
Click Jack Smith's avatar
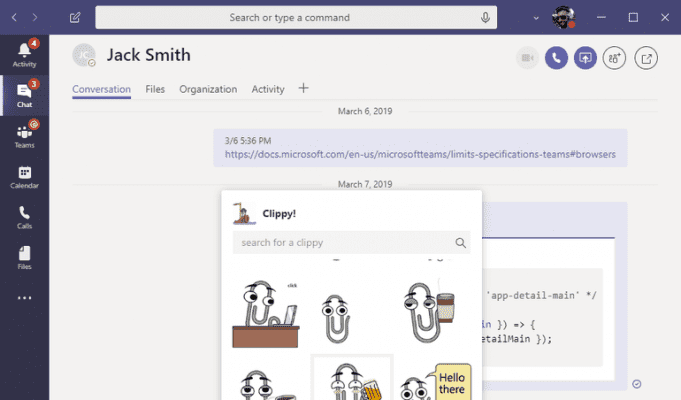84,55
